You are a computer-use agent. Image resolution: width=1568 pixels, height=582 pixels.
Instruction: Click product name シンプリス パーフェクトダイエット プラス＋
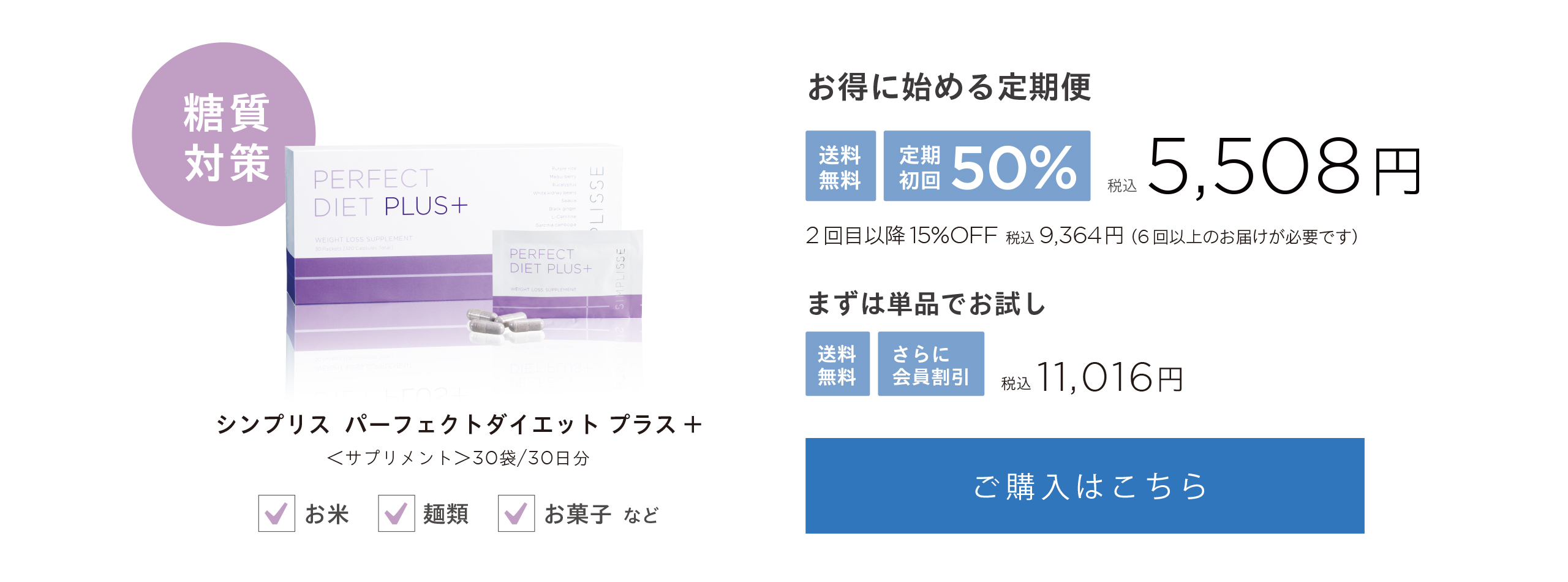(459, 424)
